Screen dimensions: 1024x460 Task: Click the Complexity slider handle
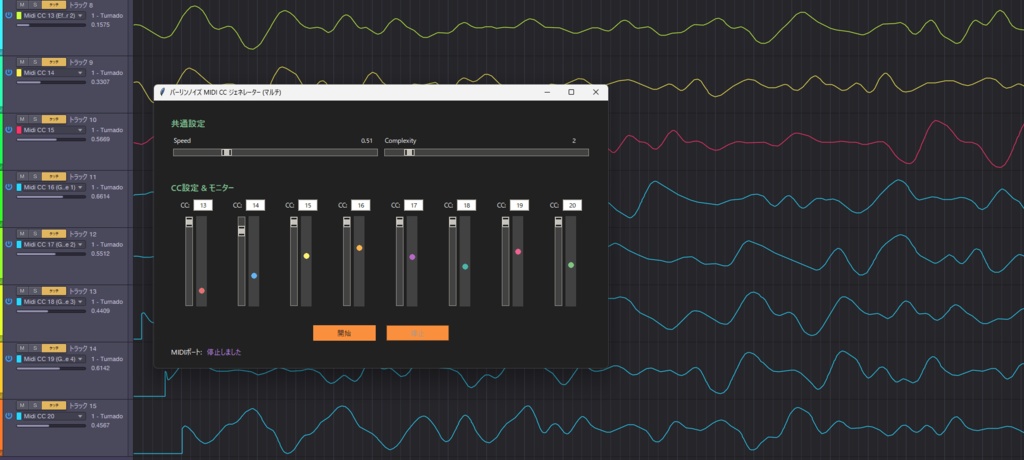(x=409, y=152)
